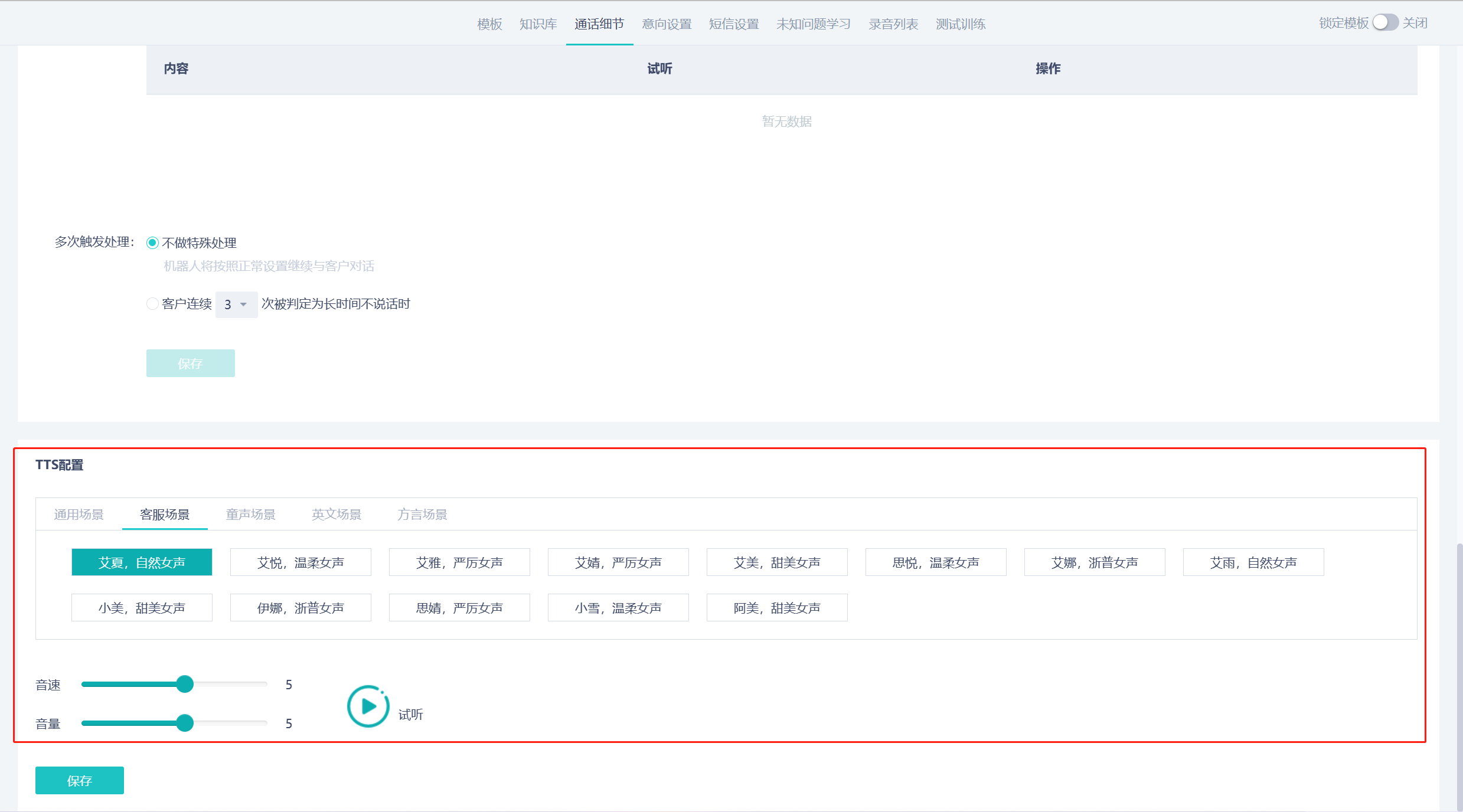Switch to the 客服场景 voice tab
1463x812 pixels.
pos(165,514)
